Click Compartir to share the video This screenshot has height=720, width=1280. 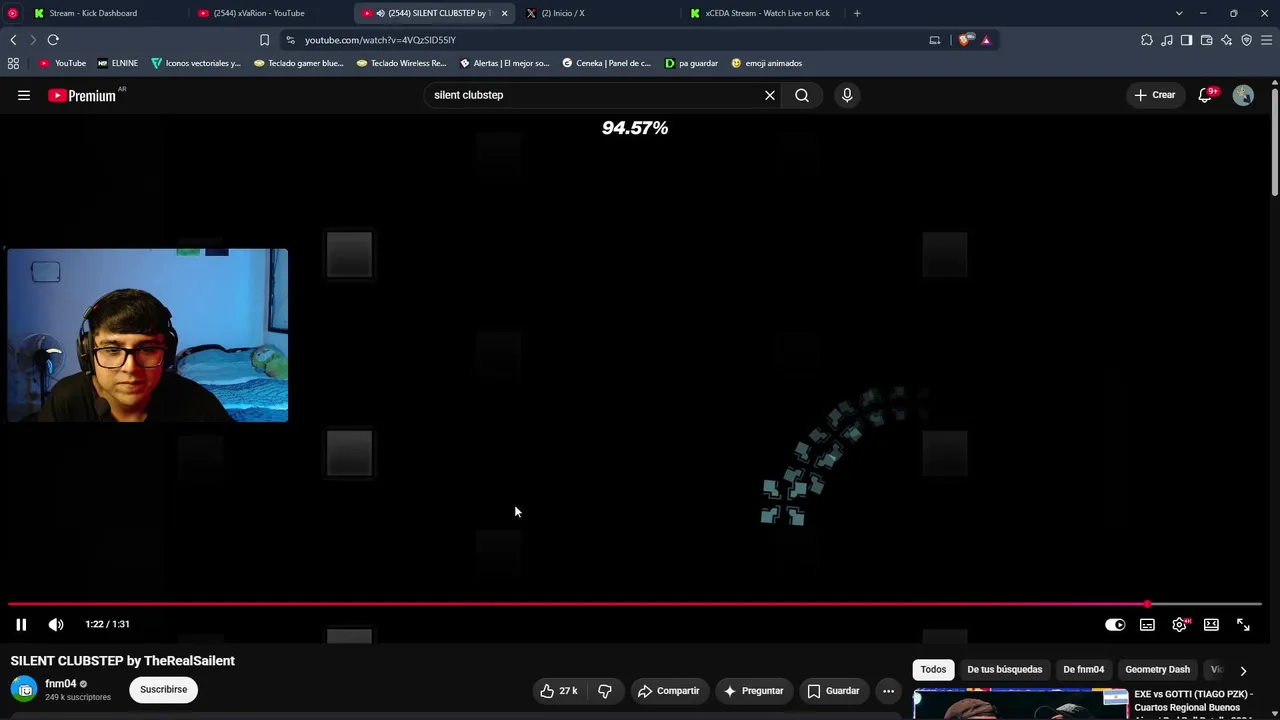(x=669, y=690)
